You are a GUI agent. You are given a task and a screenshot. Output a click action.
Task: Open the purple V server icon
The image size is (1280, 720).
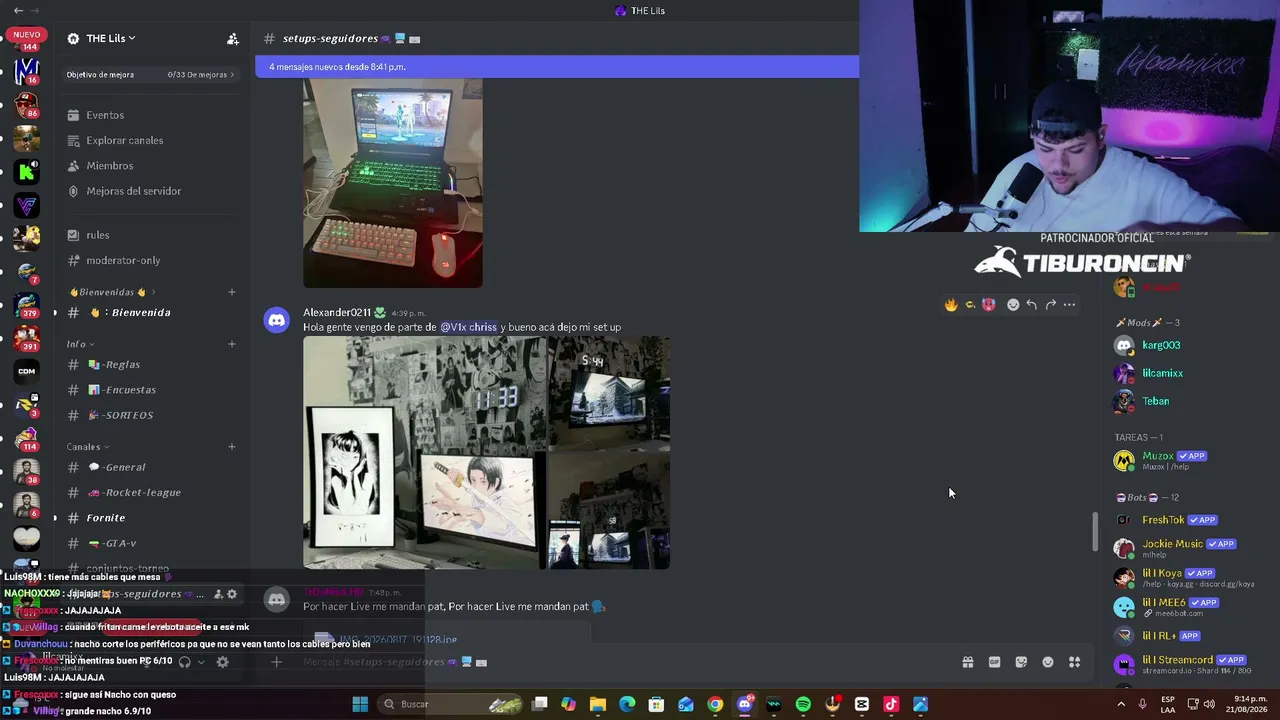[27, 206]
